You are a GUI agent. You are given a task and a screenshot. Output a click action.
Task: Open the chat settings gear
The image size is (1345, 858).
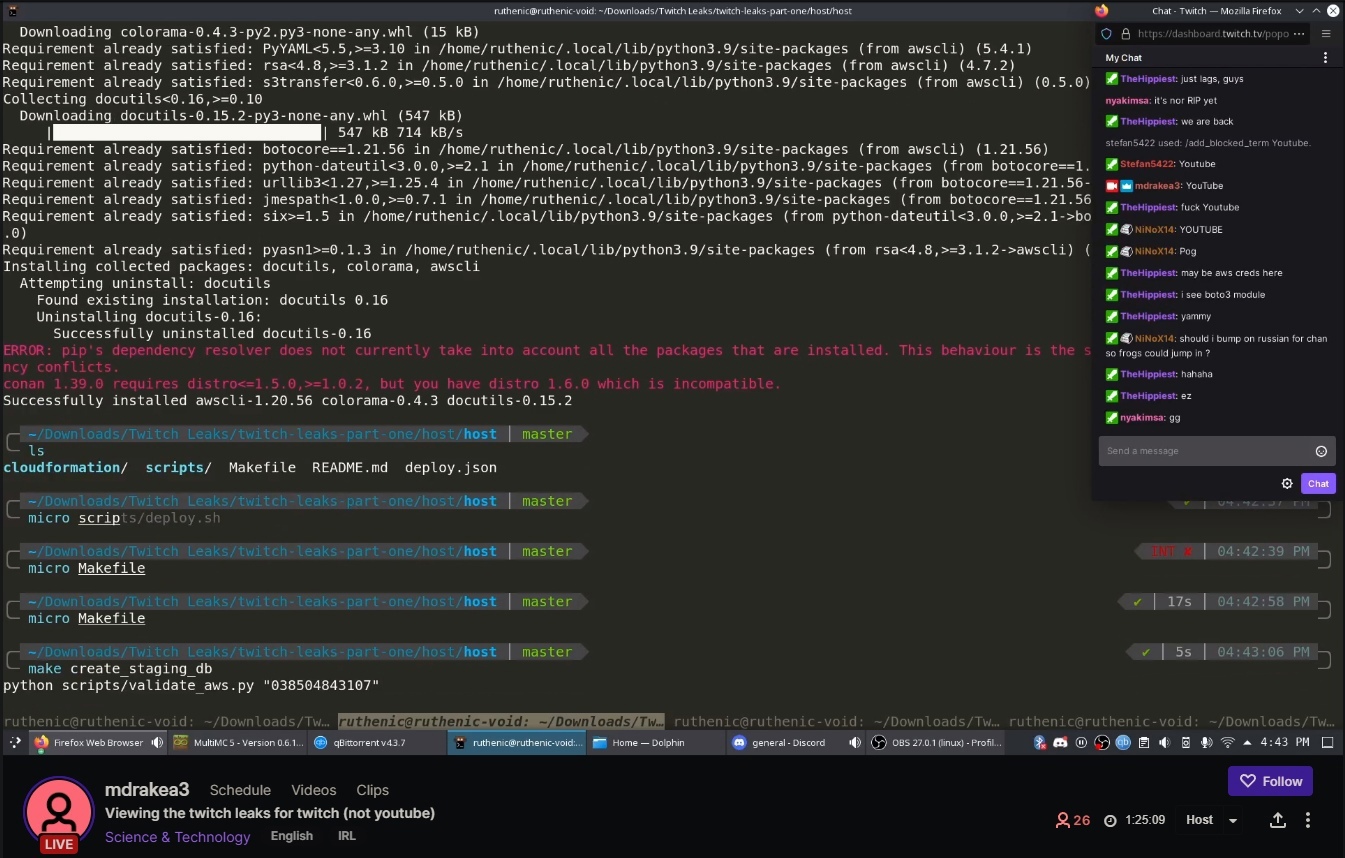(1287, 483)
